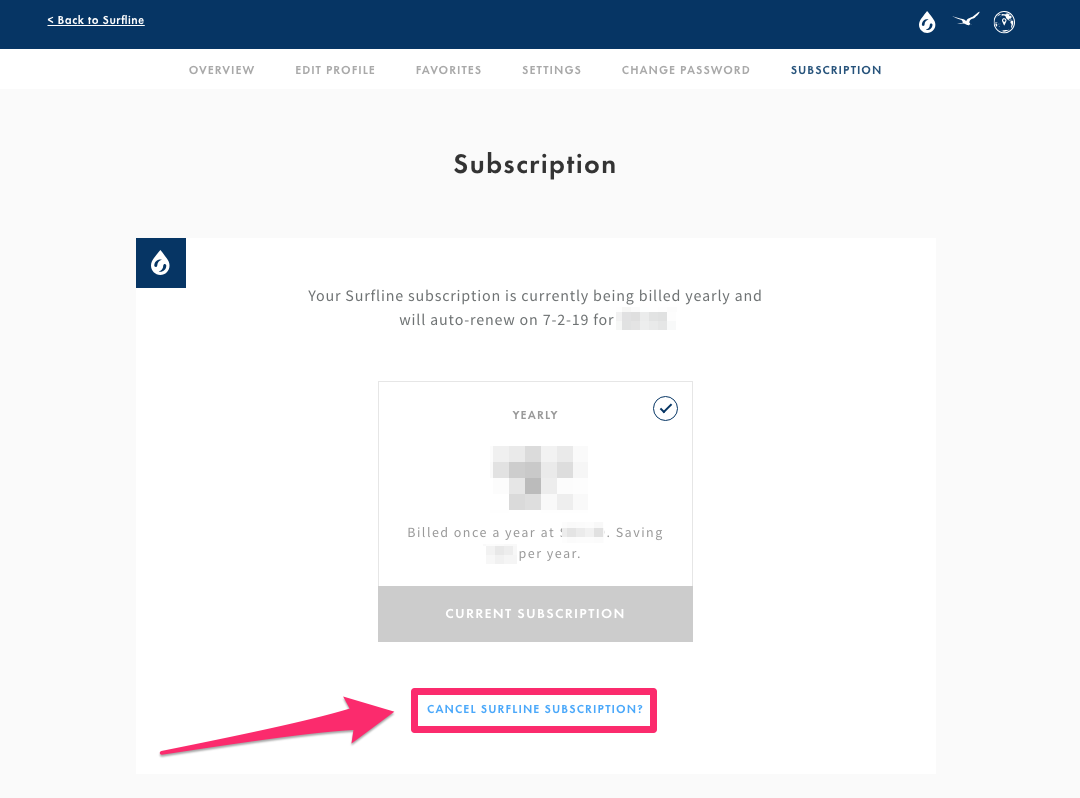Viewport: 1080px width, 798px height.
Task: Click the 'Billed once a year' description text
Action: point(535,543)
